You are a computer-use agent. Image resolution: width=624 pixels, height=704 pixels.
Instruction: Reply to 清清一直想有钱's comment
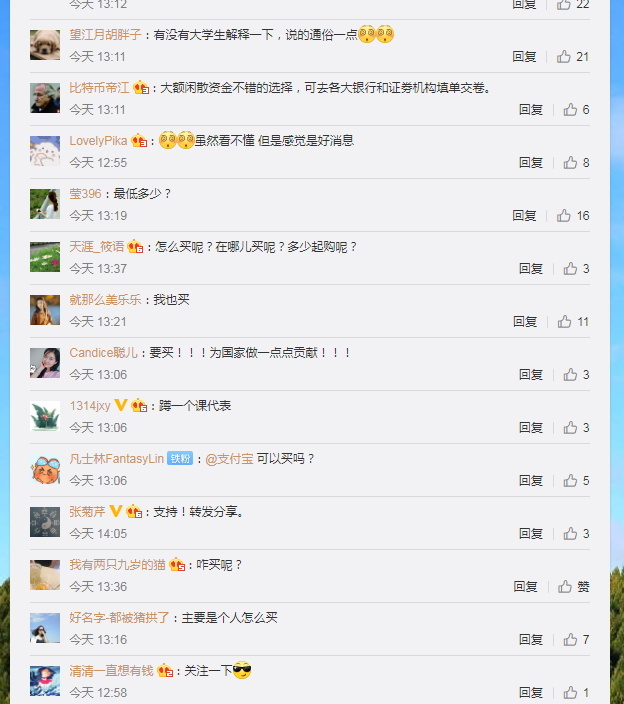(531, 692)
